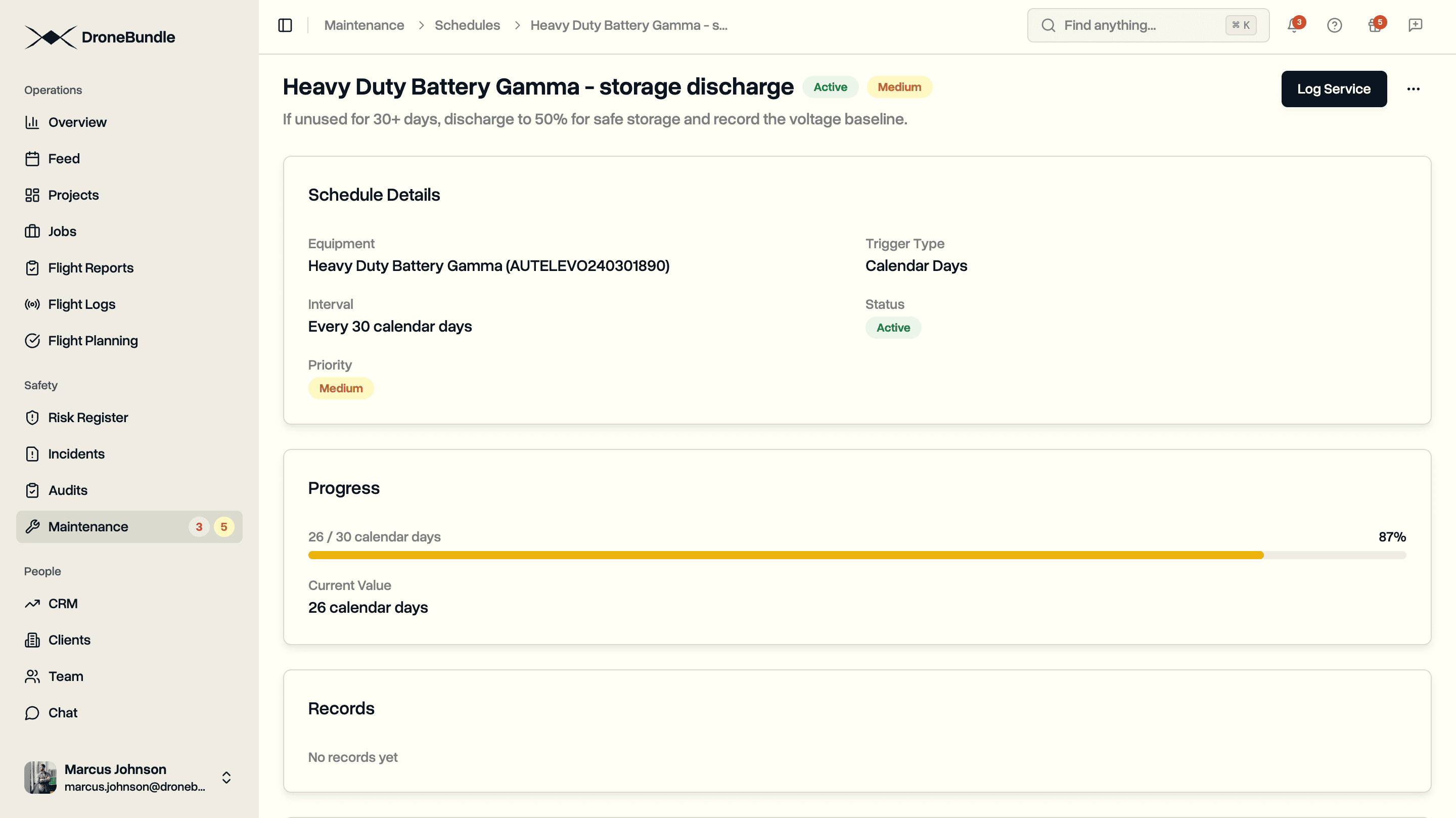Click the equipment name with serial AUTELEVO240301890
1456x818 pixels.
pos(489,266)
